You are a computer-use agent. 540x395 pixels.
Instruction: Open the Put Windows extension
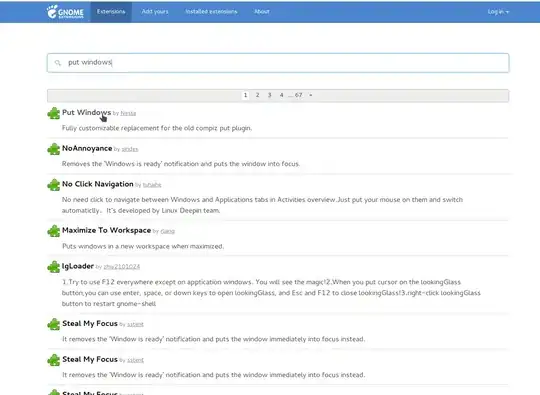(86, 113)
